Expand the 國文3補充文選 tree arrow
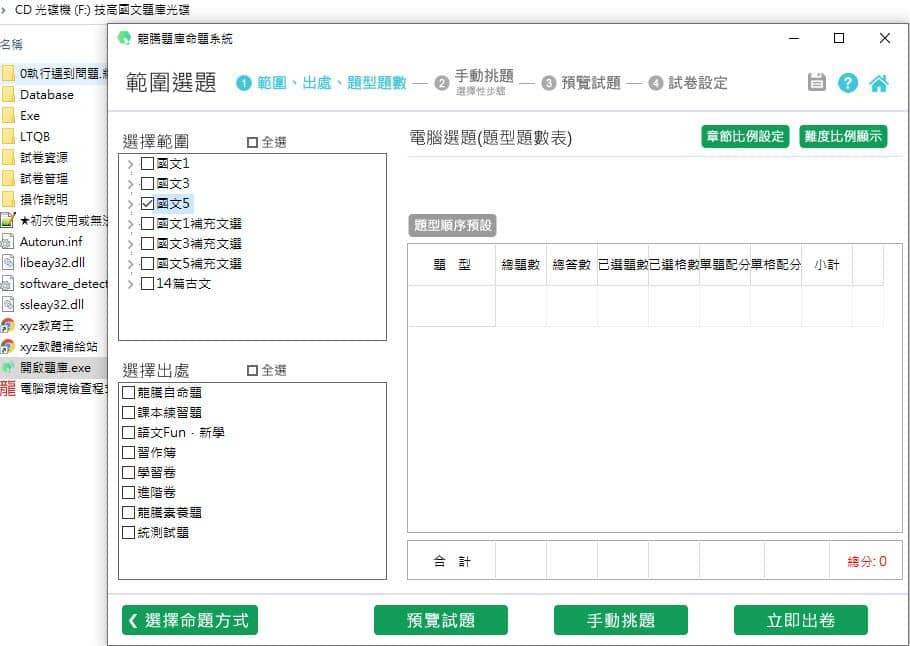 [x=131, y=244]
